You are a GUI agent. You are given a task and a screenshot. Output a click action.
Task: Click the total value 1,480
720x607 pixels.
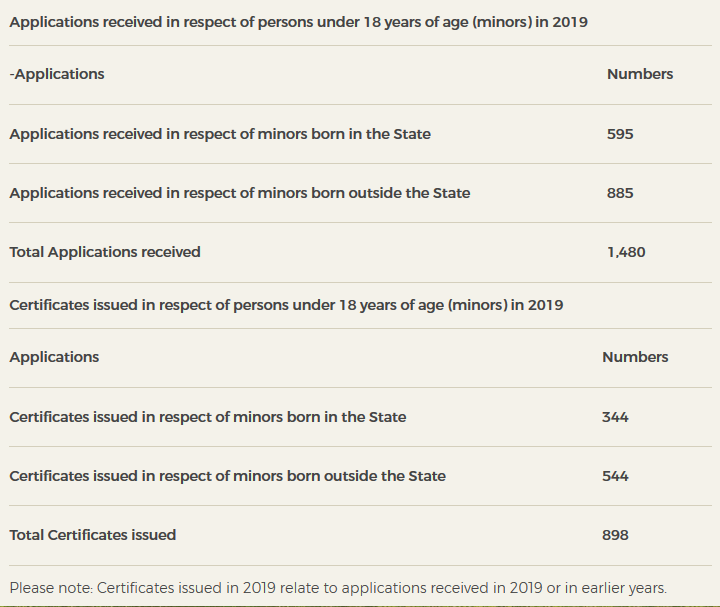tap(626, 252)
